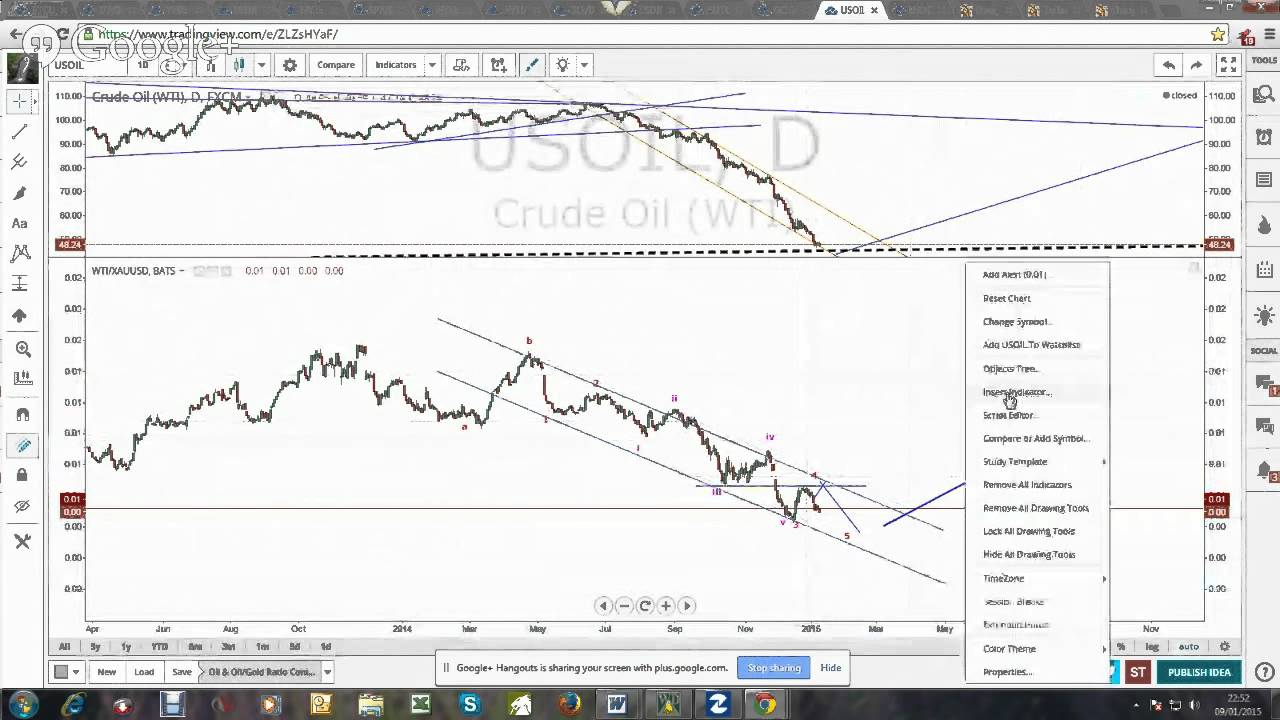Image resolution: width=1280 pixels, height=720 pixels.
Task: Toggle hide all drawings eye icon
Action: [x=22, y=507]
